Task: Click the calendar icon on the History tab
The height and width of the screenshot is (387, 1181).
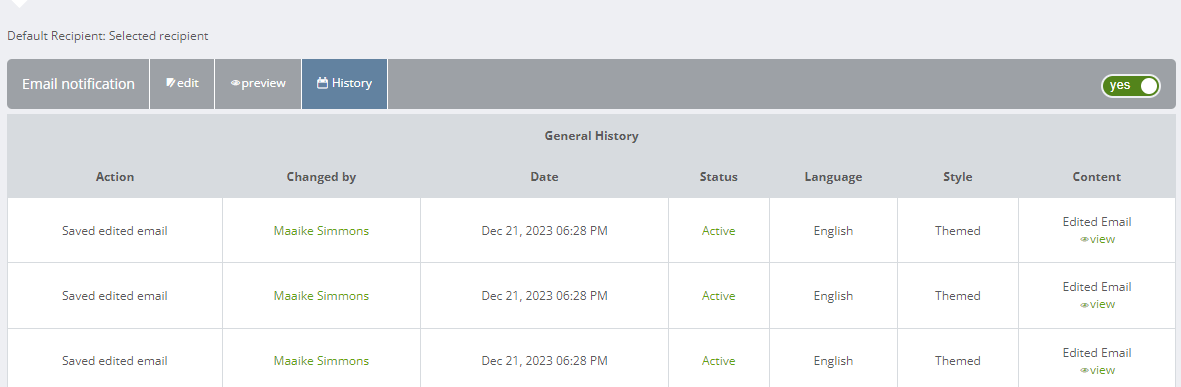Action: [322, 83]
